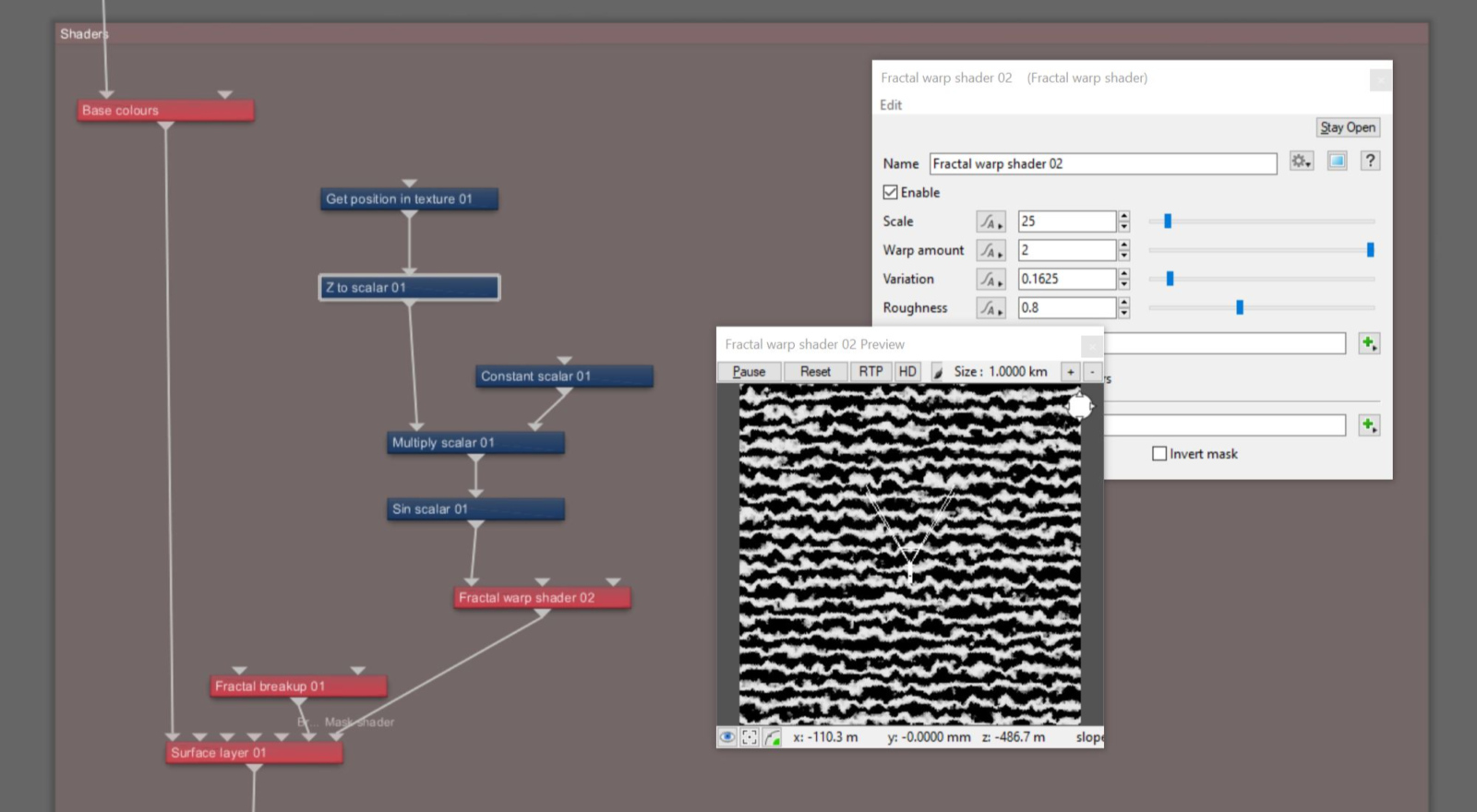The height and width of the screenshot is (812, 1477).
Task: Click the green curve icon in preview status bar
Action: (772, 736)
